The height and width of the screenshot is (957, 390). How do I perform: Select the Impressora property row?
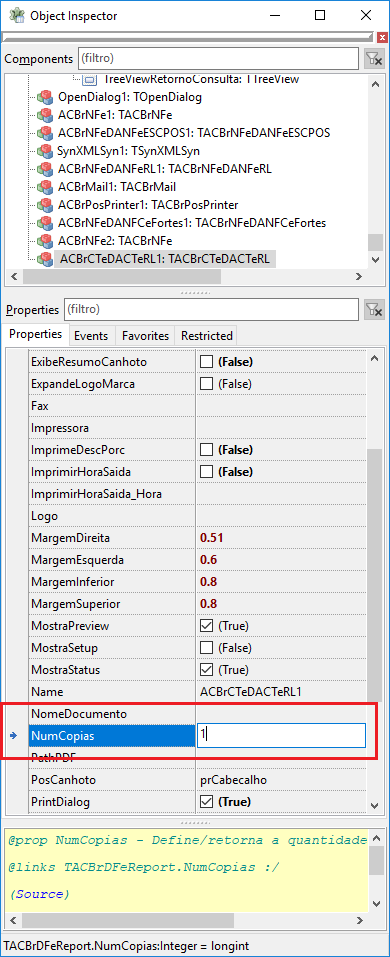pyautogui.click(x=197, y=428)
